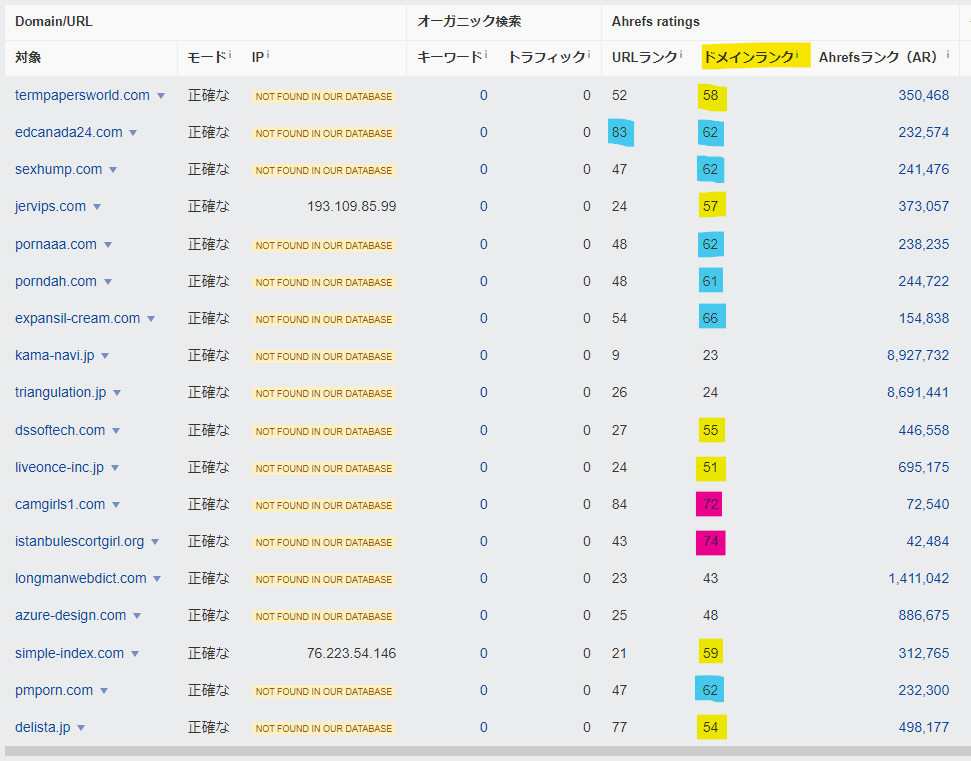Click the NOT FOUND badge in delista.jp row
The height and width of the screenshot is (761, 971).
[x=324, y=728]
